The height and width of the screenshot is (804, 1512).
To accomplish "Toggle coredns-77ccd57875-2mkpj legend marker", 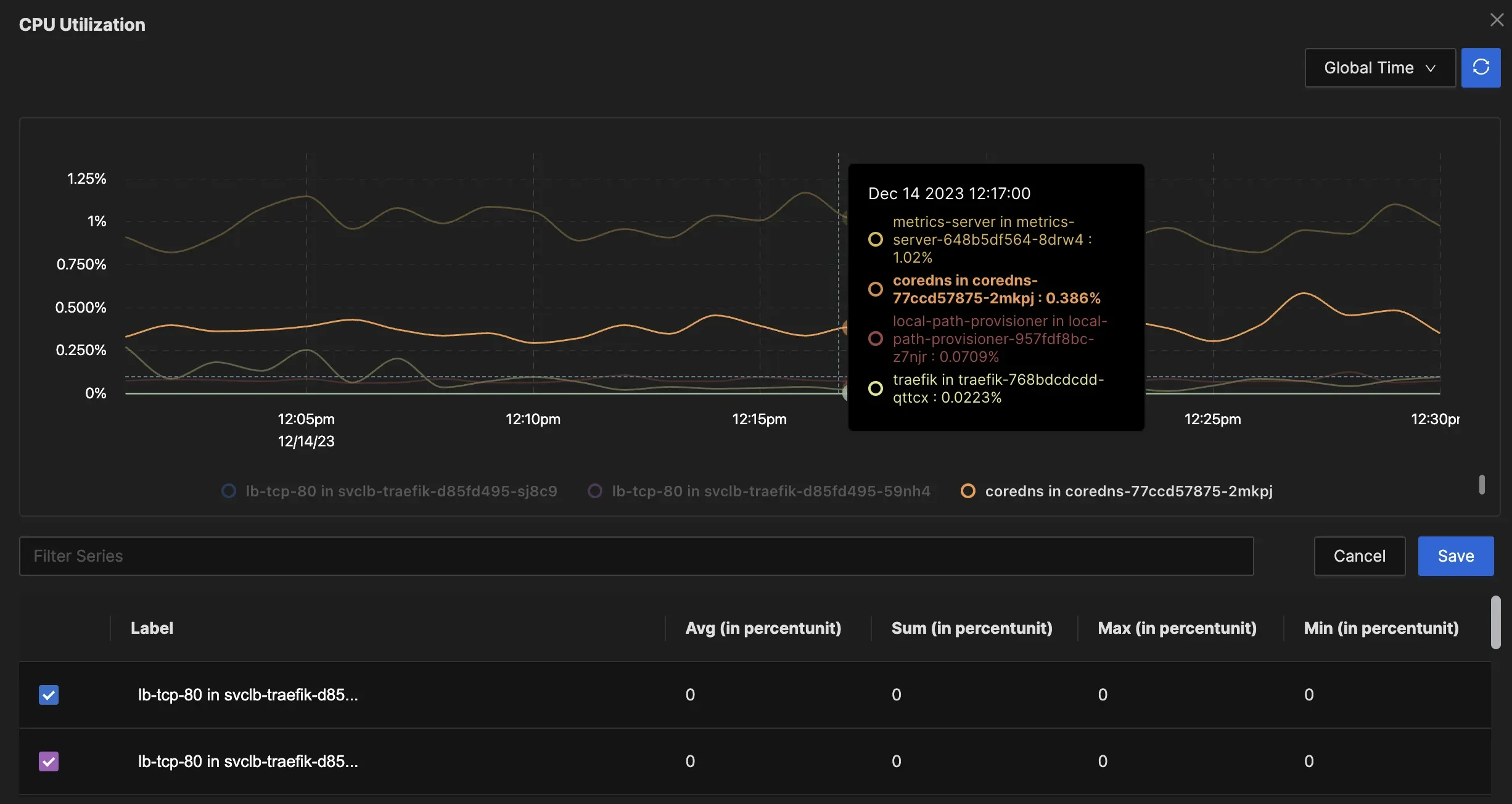I will [968, 491].
